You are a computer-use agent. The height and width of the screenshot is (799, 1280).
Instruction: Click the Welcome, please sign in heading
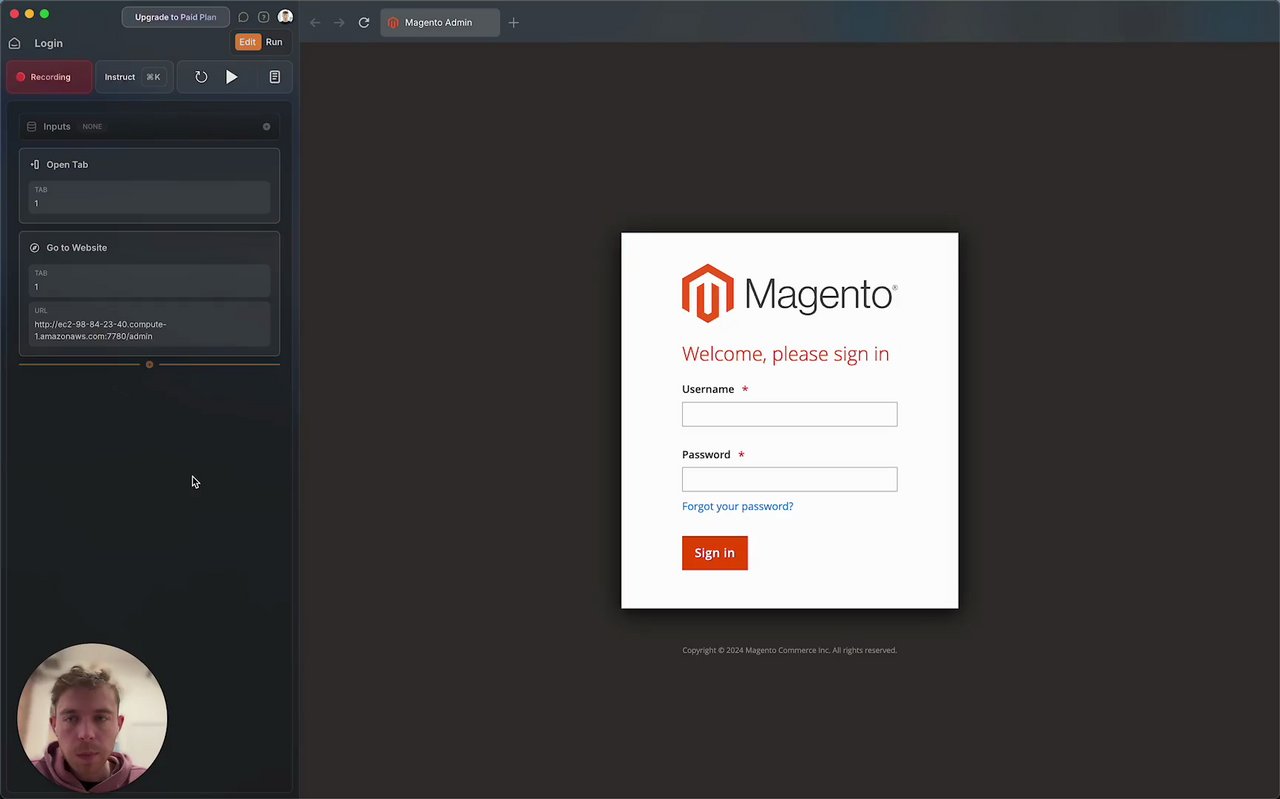pyautogui.click(x=785, y=354)
